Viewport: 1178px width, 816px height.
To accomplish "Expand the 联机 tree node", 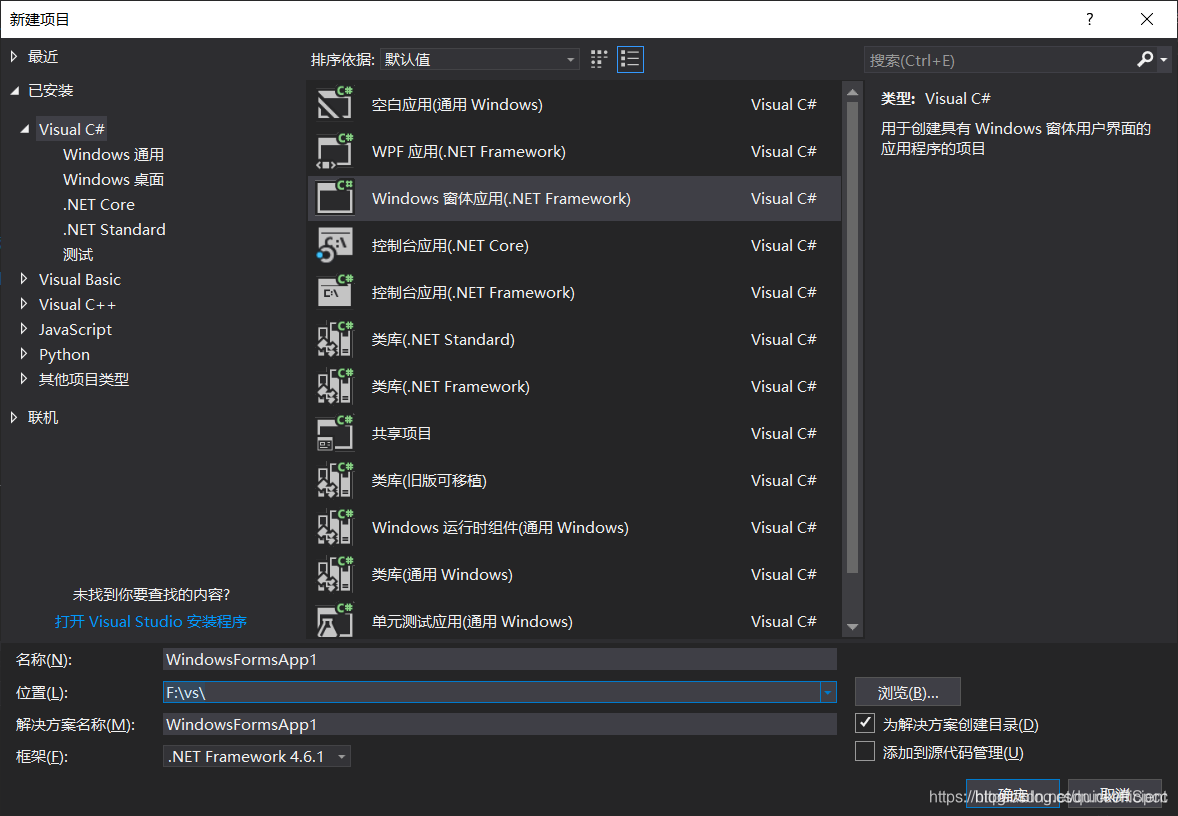I will click(x=14, y=417).
